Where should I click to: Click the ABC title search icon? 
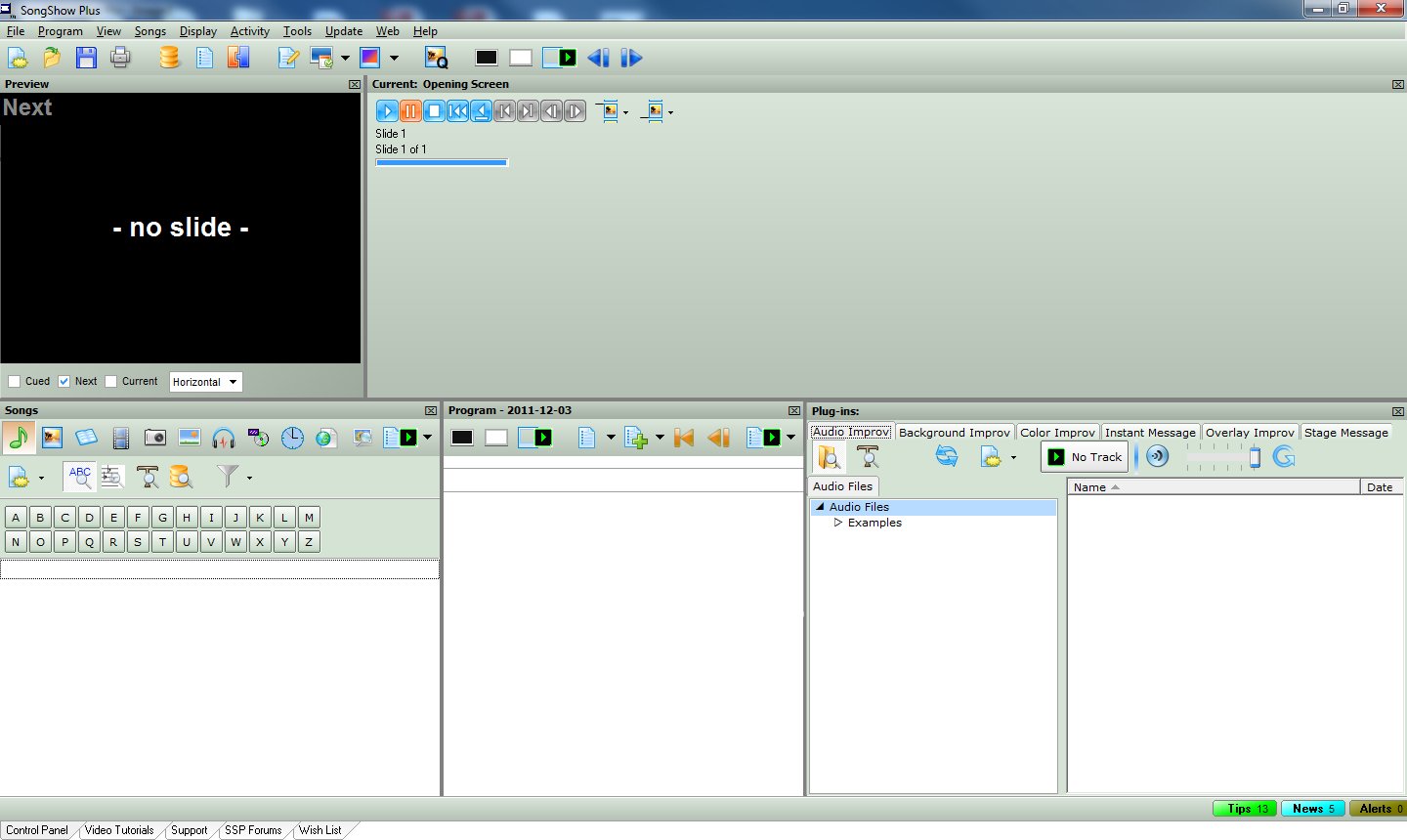point(79,477)
